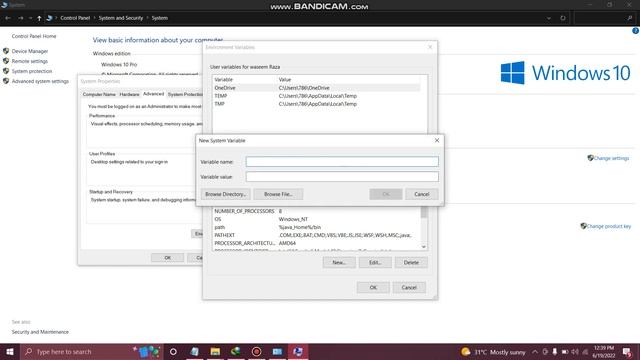Select the OneDrive user variable row
640x360 pixels.
pos(317,88)
